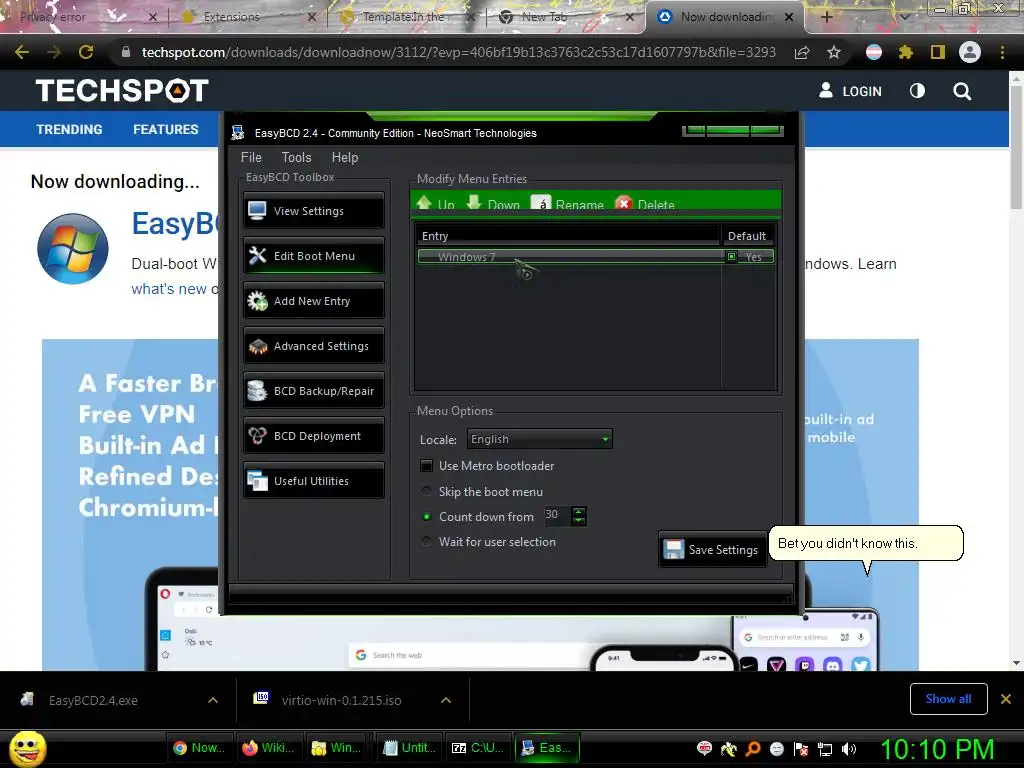Click the TechSpot LOGIN link
Image resolution: width=1024 pixels, height=768 pixels.
(850, 91)
